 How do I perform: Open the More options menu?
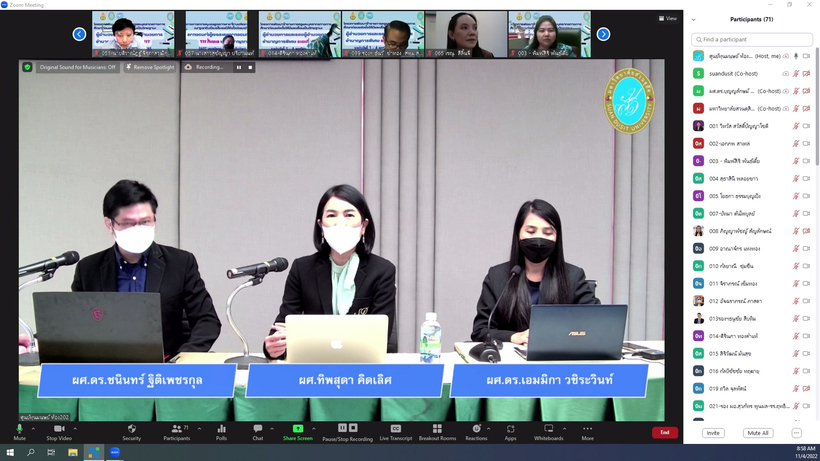[x=587, y=432]
